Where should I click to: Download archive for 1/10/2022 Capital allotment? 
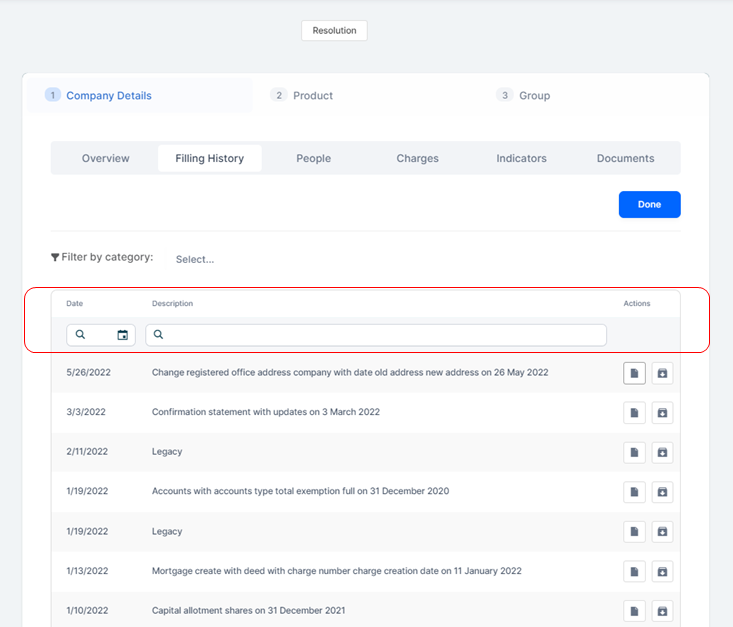[662, 611]
